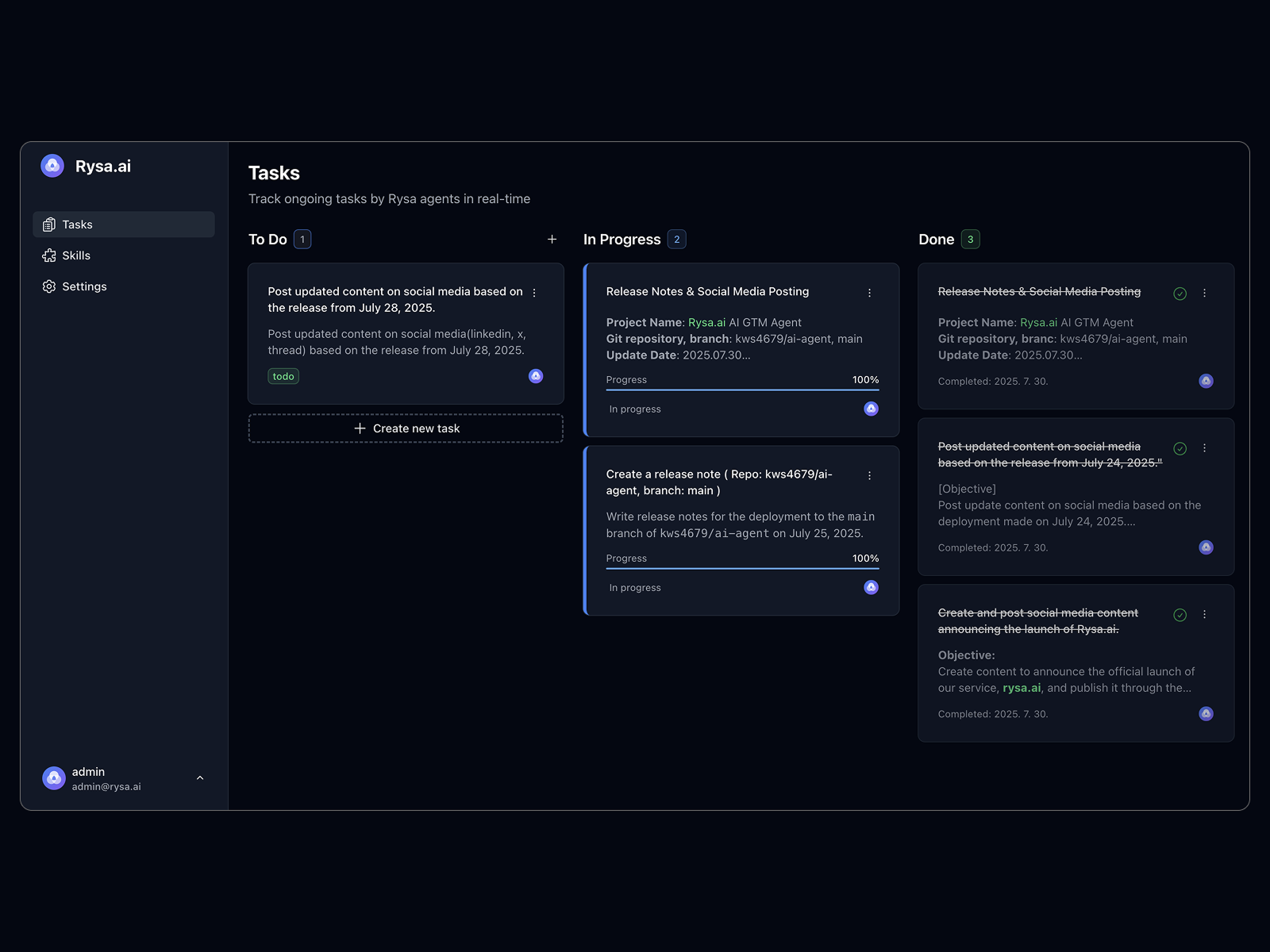Toggle green checkmark on the July 24 social media card

(x=1180, y=448)
